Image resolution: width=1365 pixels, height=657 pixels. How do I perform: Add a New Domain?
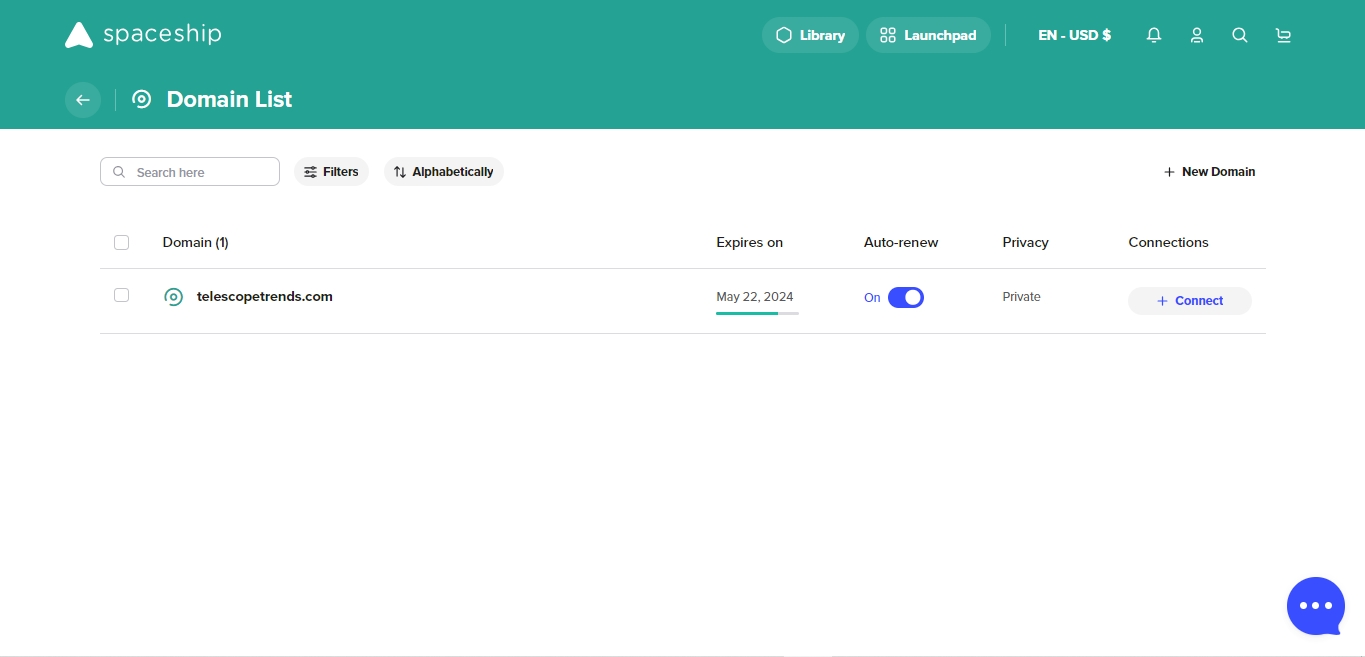(x=1209, y=172)
